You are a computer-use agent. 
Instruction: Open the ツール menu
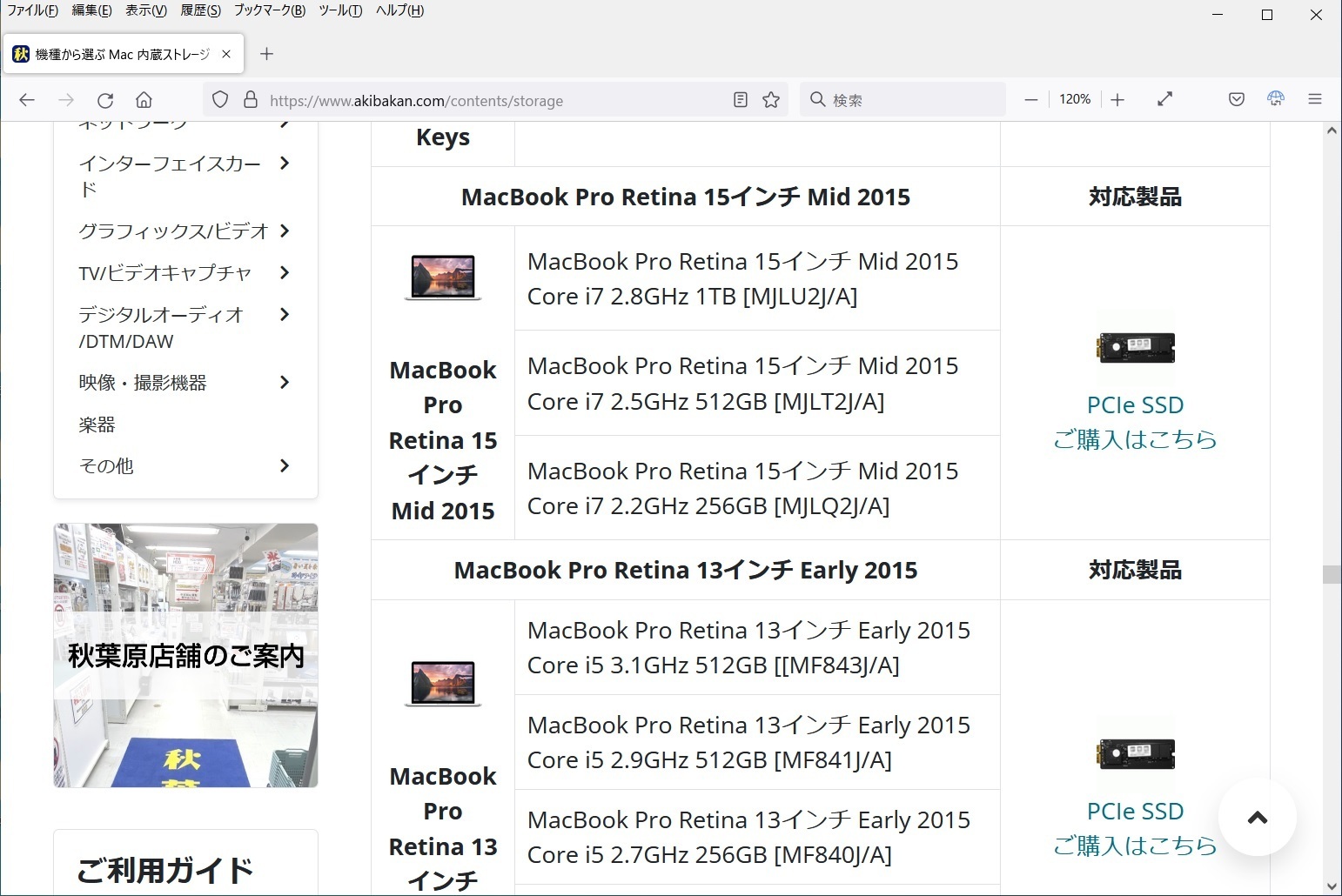[340, 10]
